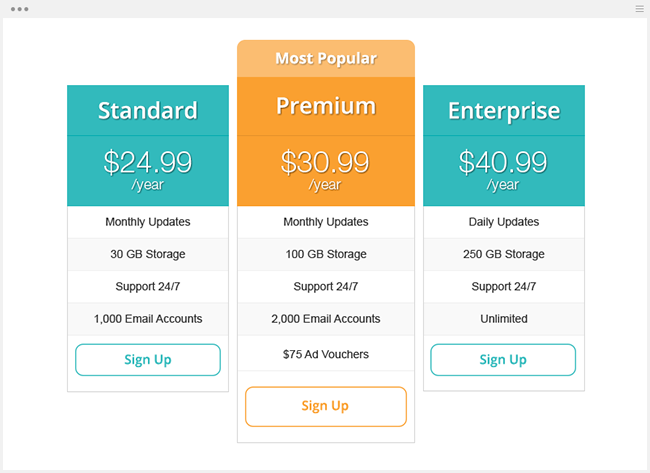
Task: Sign up for the Enterprise plan
Action: tap(503, 360)
